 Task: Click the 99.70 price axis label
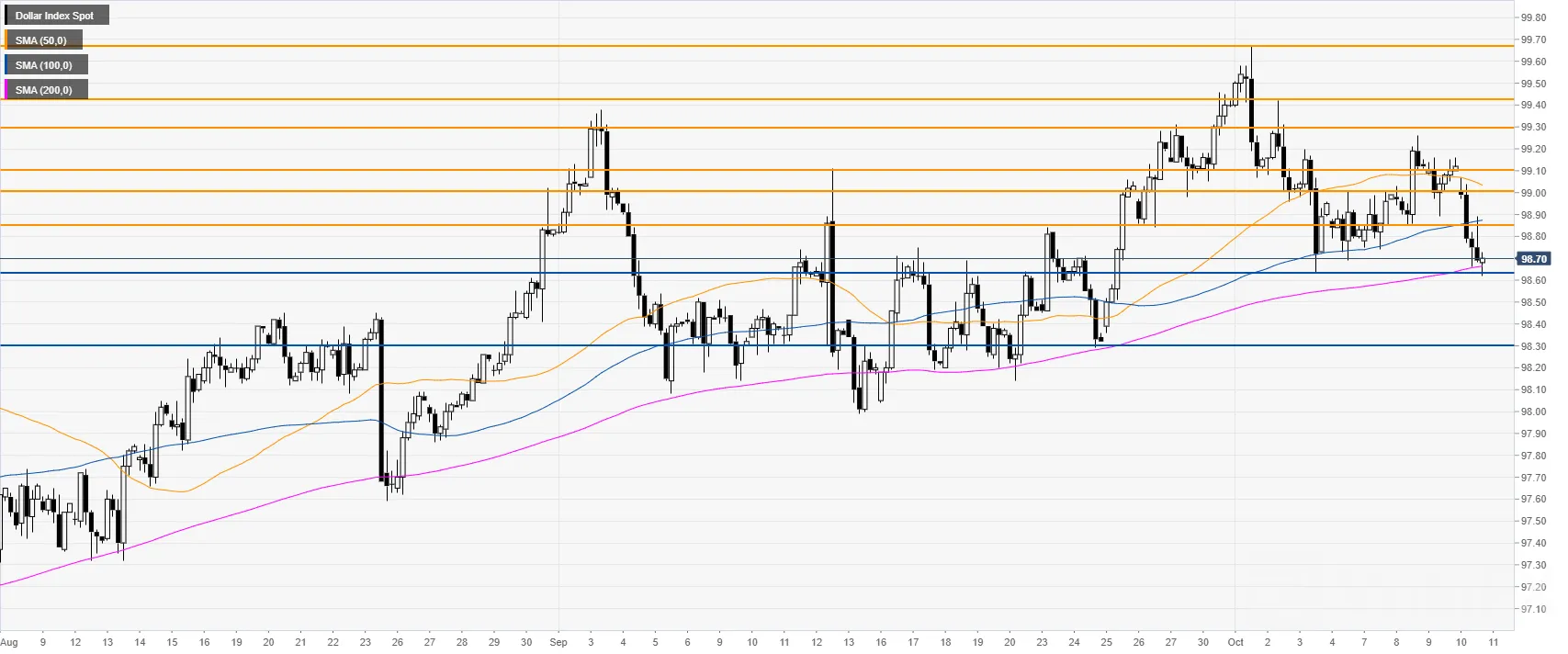pyautogui.click(x=1533, y=40)
